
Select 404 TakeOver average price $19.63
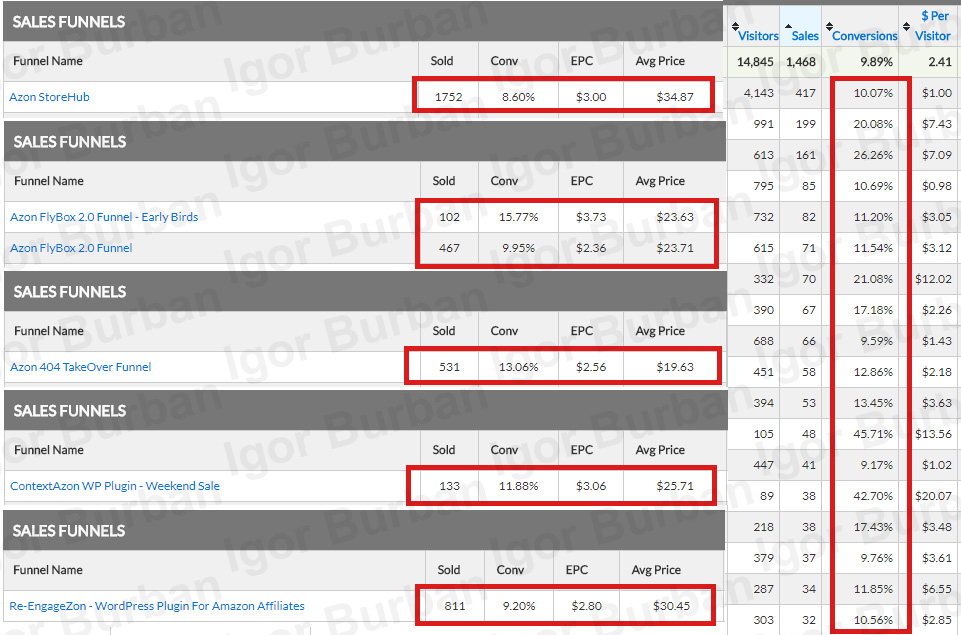click(x=675, y=367)
